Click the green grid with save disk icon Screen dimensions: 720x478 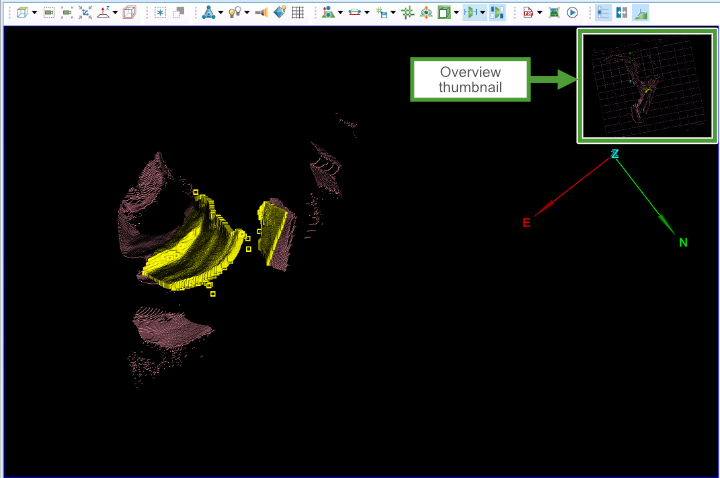click(x=381, y=12)
